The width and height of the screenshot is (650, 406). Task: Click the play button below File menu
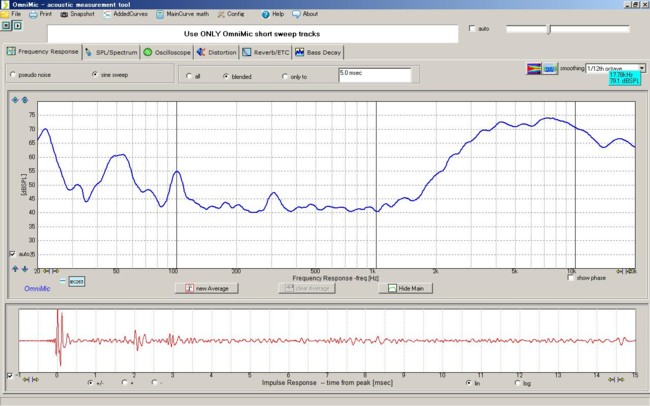(x=17, y=25)
